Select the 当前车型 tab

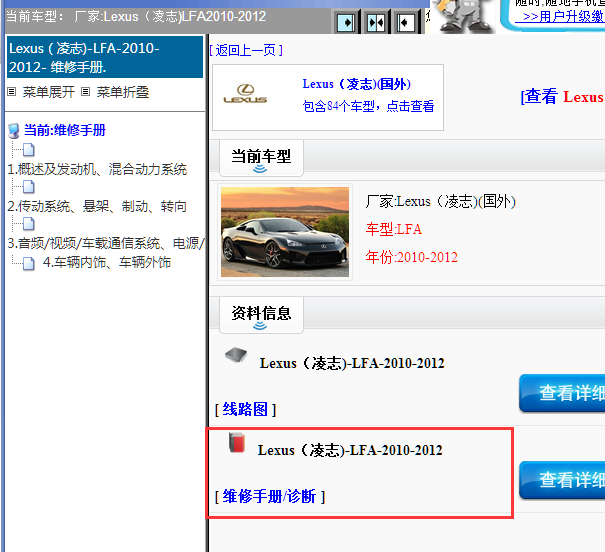point(261,158)
